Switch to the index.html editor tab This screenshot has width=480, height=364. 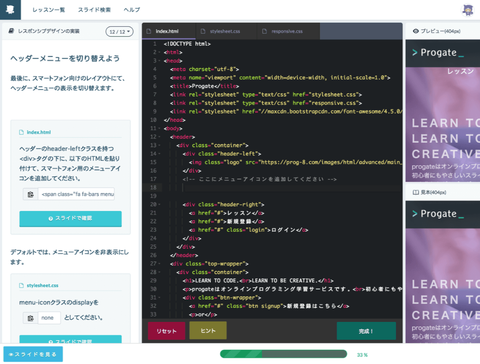pos(169,31)
